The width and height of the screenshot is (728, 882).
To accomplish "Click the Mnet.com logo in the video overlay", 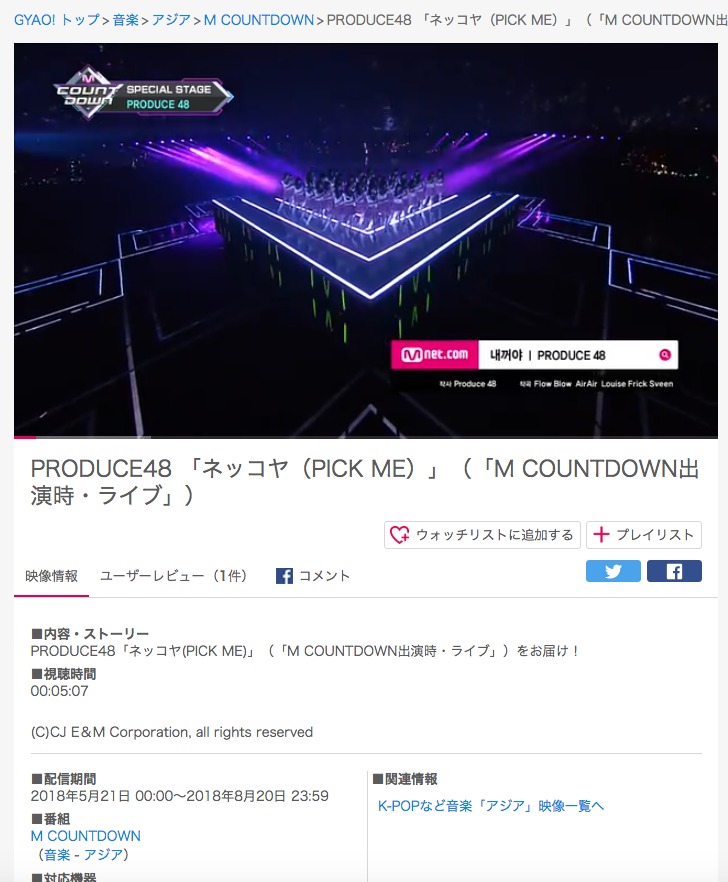I will 435,354.
